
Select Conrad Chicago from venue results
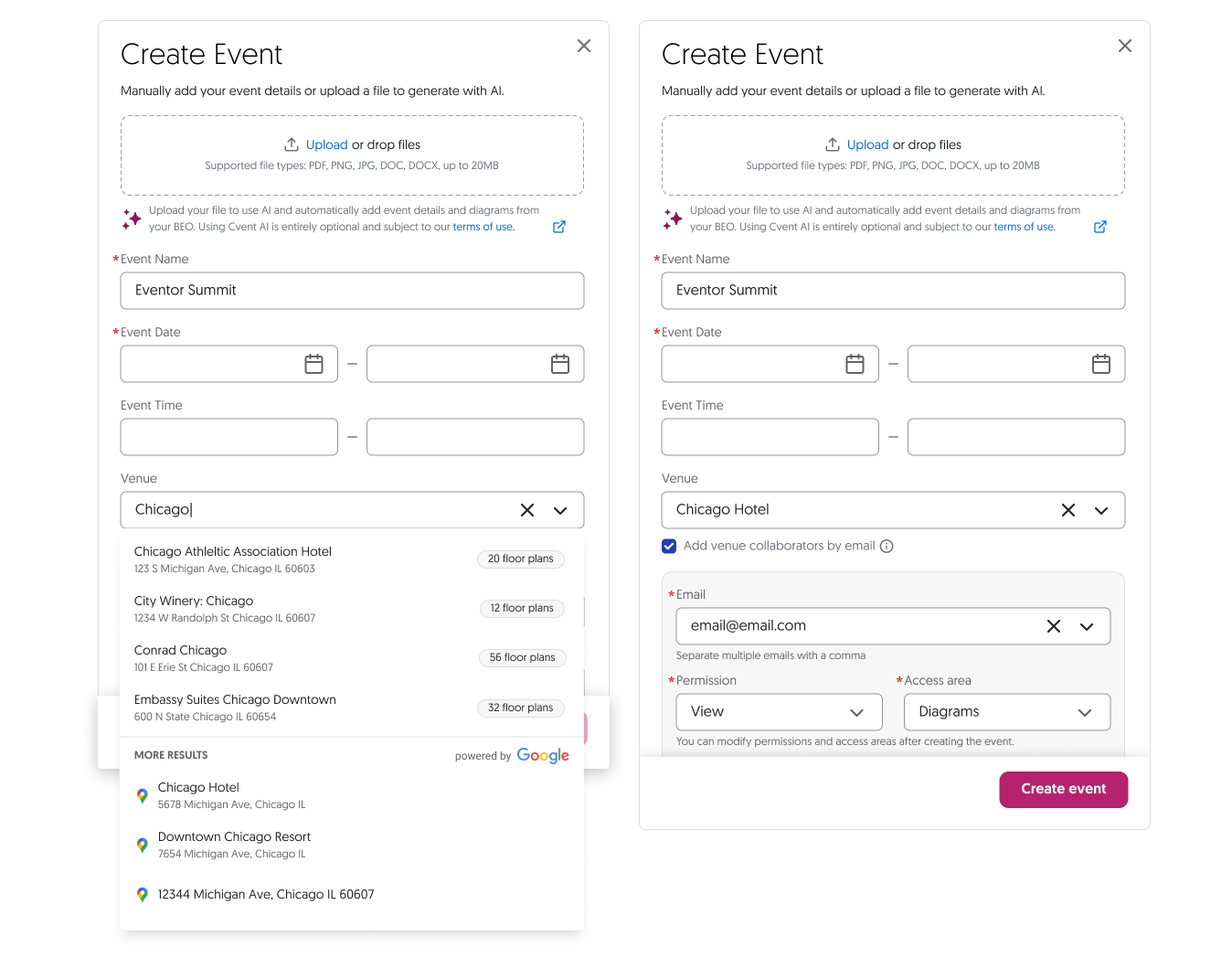[x=181, y=651]
